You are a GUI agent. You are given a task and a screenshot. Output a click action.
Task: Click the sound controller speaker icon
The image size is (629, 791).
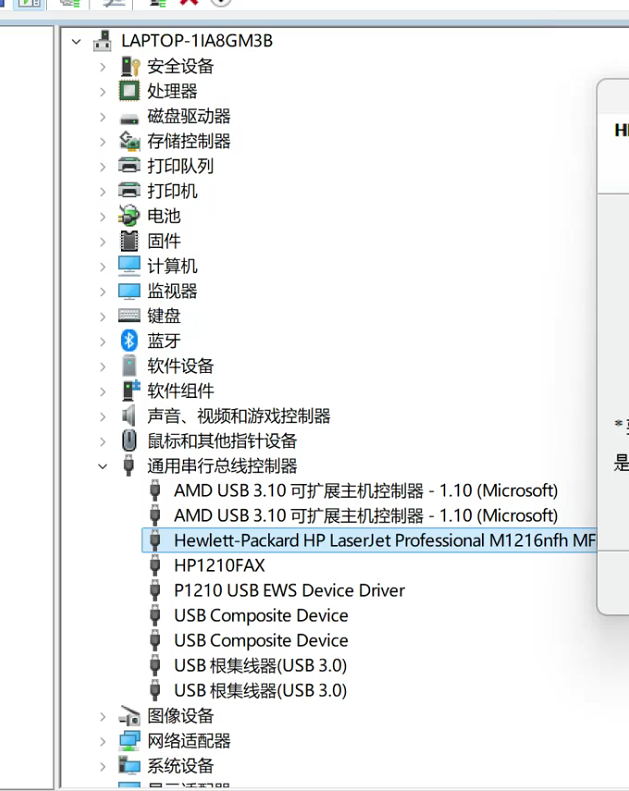[x=129, y=416]
